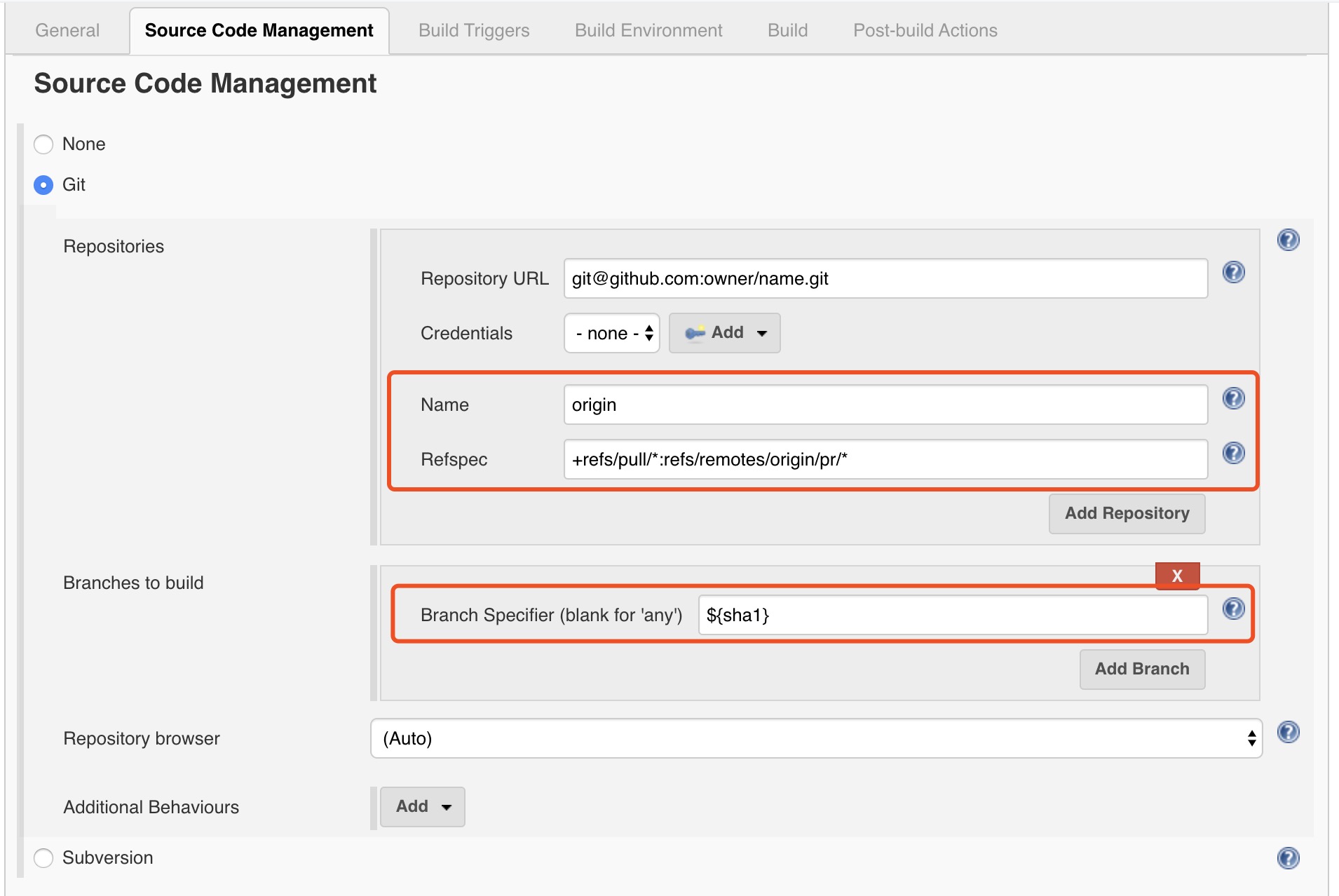
Task: Open help for the Repositories section
Action: [1288, 240]
